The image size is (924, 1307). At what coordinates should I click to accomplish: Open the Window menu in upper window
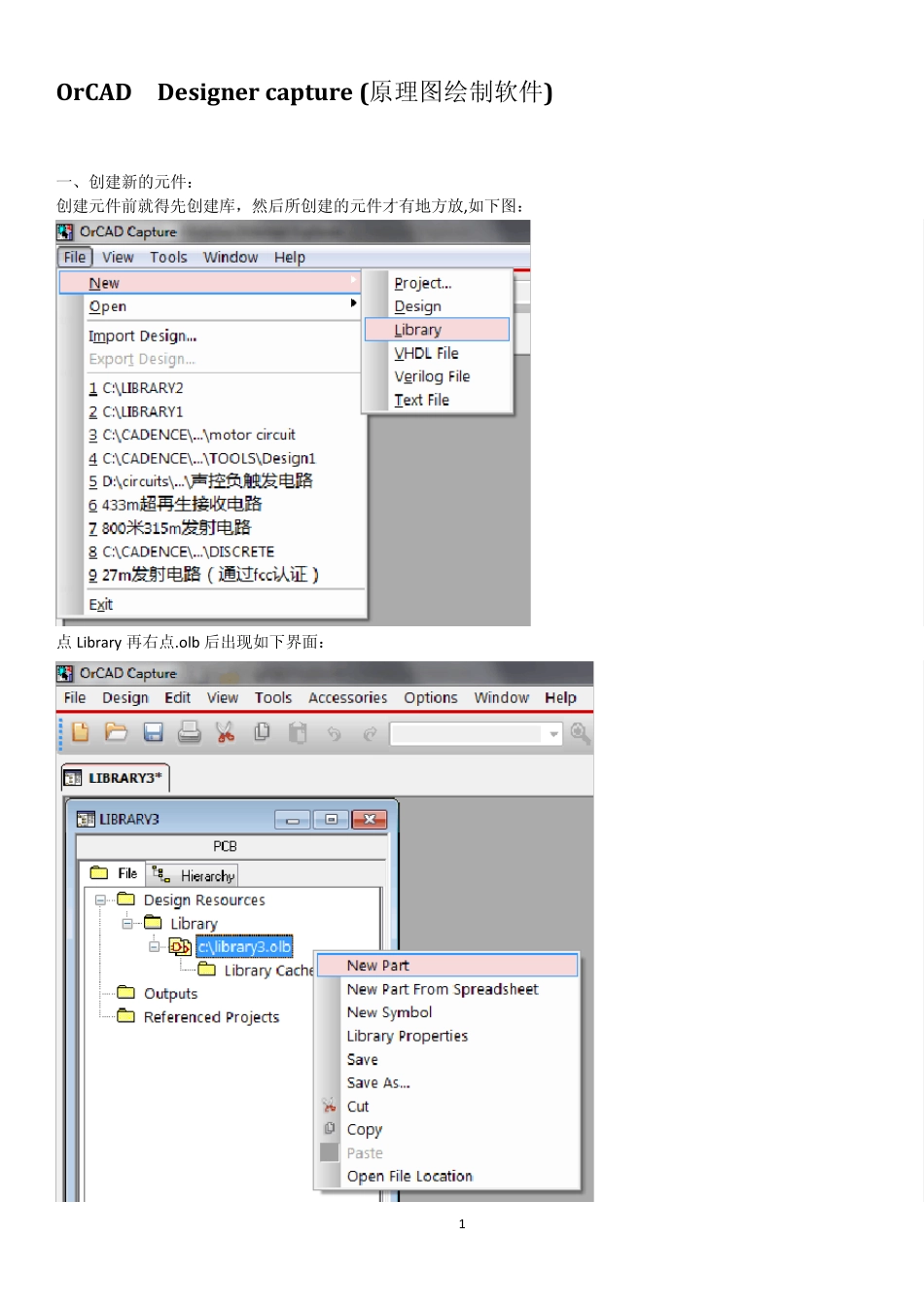pos(231,257)
